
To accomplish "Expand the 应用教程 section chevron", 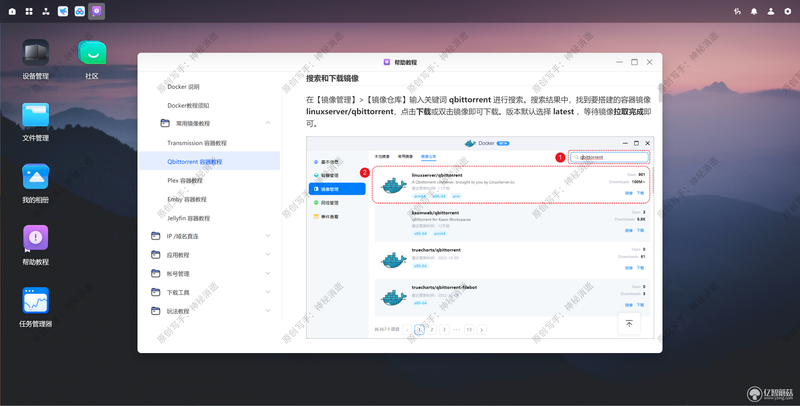I will point(268,255).
